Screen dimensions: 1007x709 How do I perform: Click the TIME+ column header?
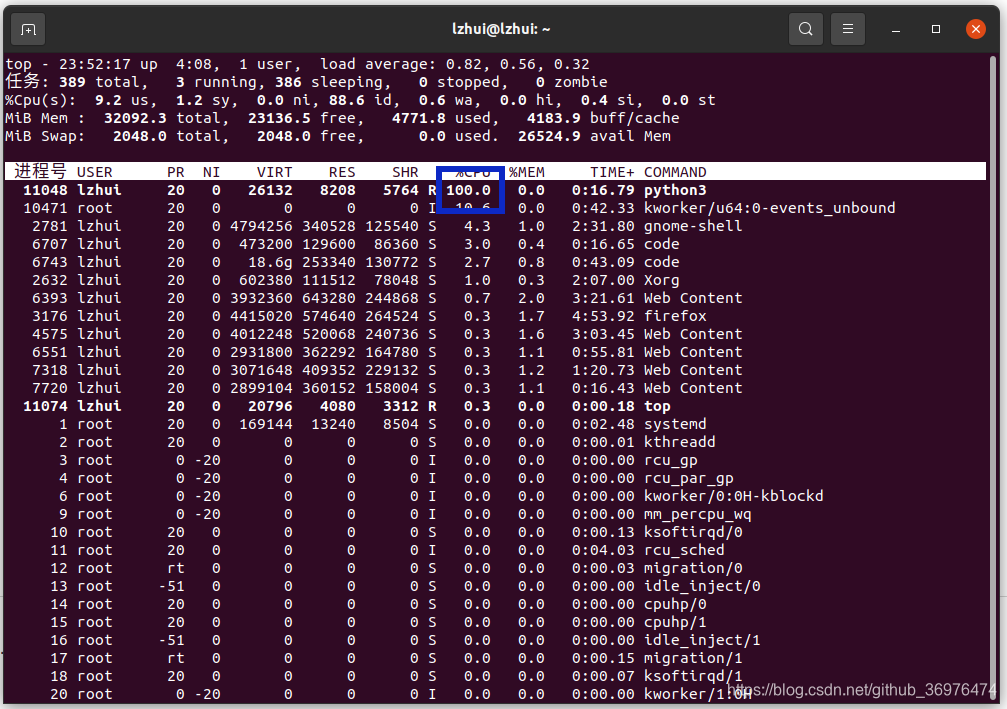click(x=612, y=172)
